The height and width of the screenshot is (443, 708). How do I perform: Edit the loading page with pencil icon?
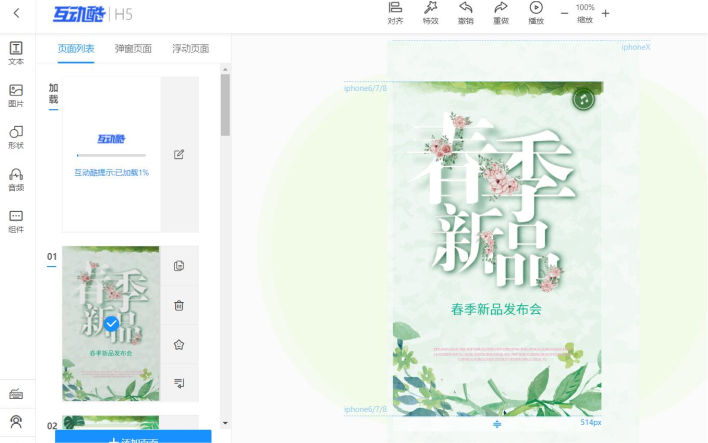click(x=179, y=154)
